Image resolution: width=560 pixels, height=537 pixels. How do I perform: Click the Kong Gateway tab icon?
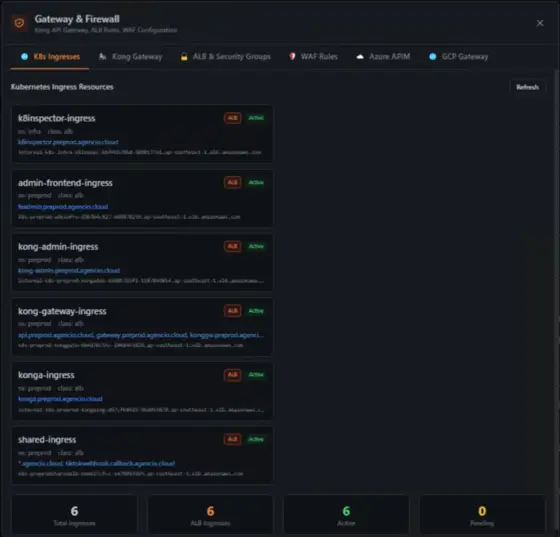pos(102,56)
